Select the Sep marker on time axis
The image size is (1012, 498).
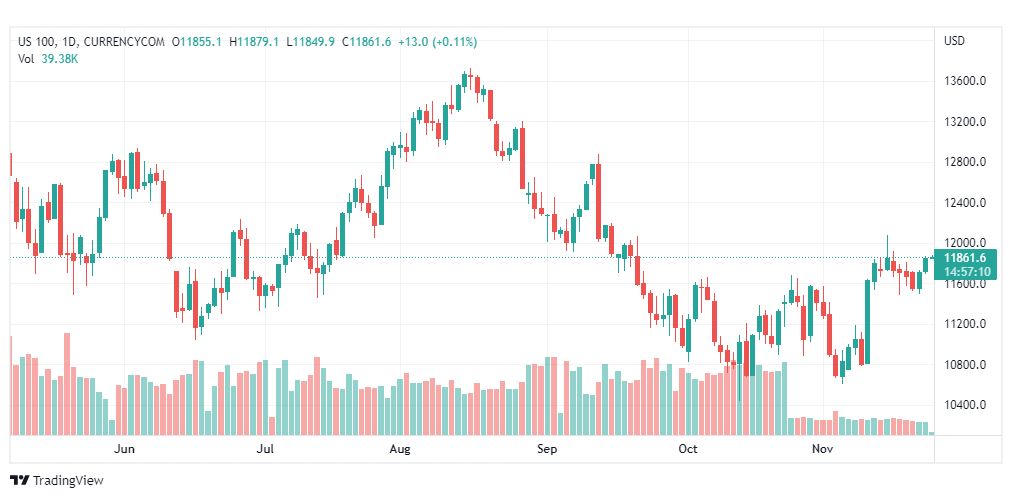[546, 449]
